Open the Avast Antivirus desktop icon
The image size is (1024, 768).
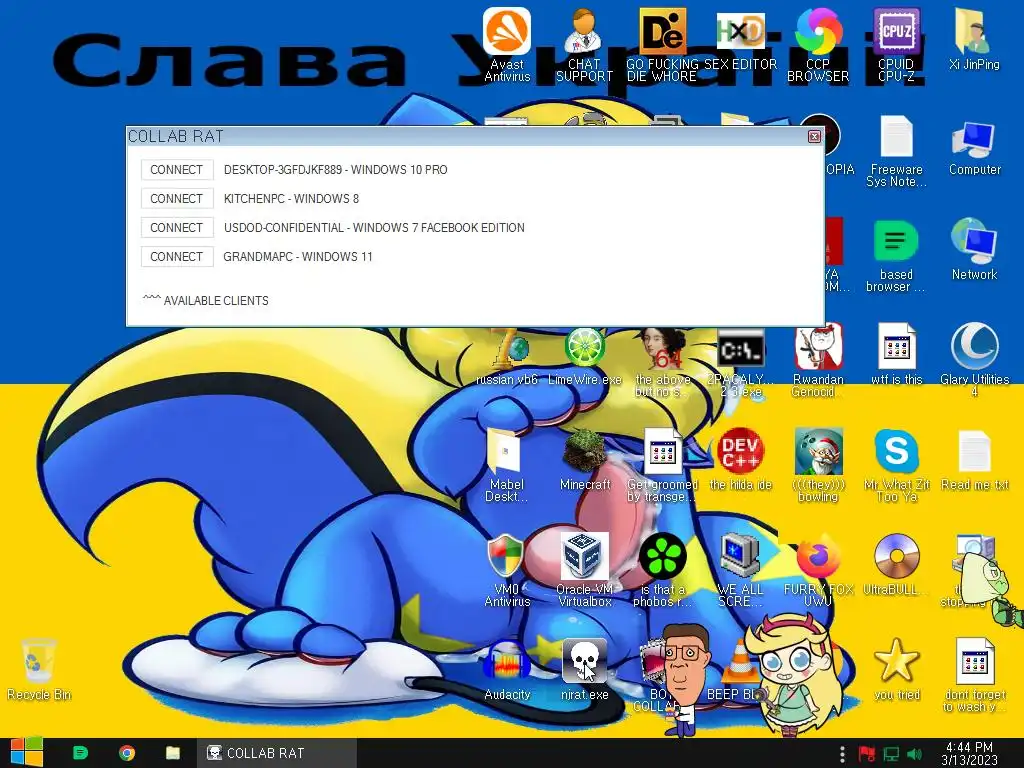[507, 44]
